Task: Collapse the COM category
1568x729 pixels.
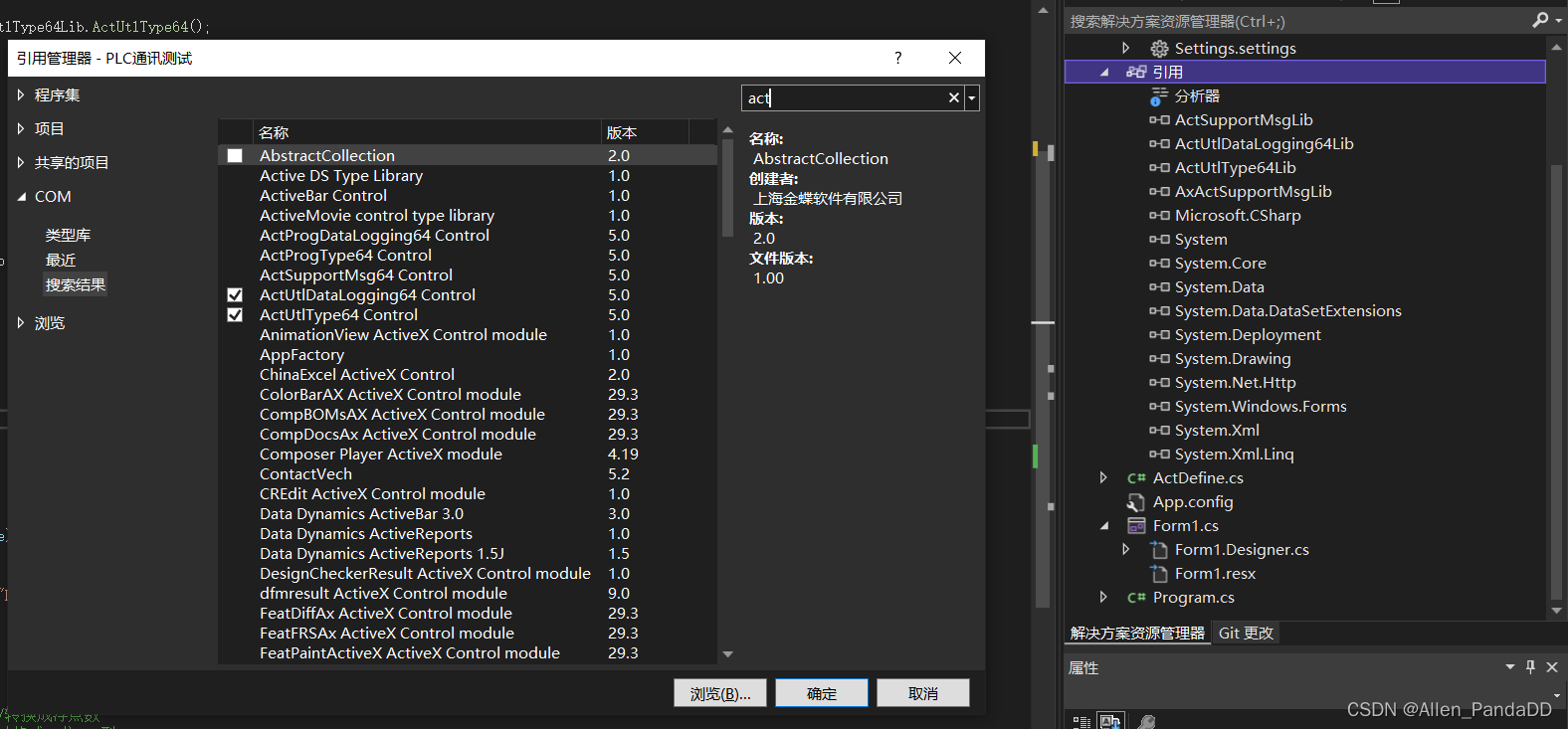Action: [x=21, y=197]
